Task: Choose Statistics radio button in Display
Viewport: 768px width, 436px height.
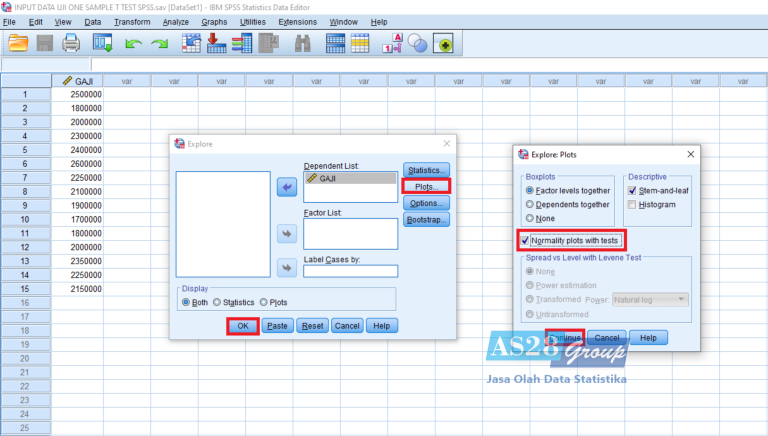Action: [216, 302]
